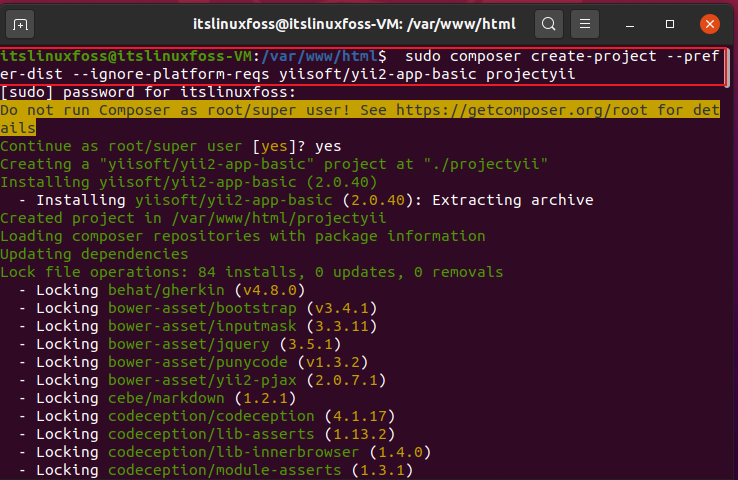Maximize the terminal window
738x480 pixels.
pos(670,24)
